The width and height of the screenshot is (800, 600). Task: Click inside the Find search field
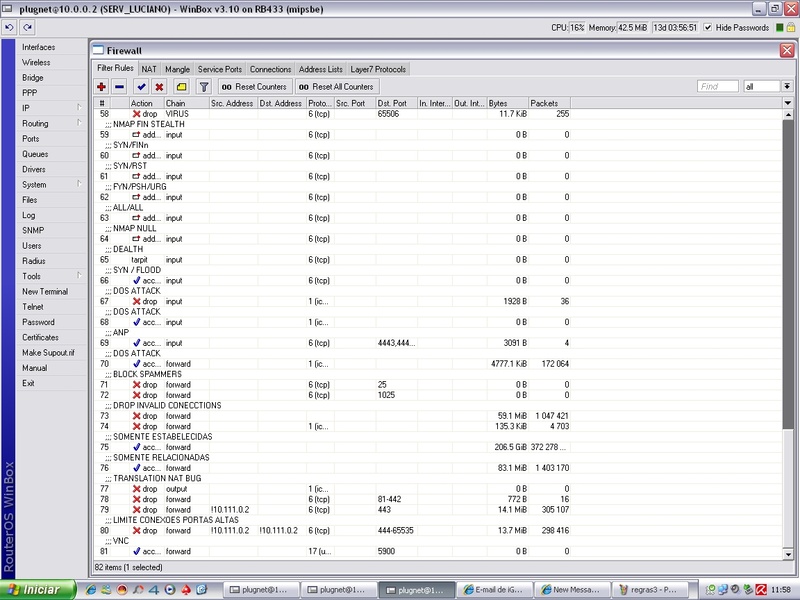point(717,87)
